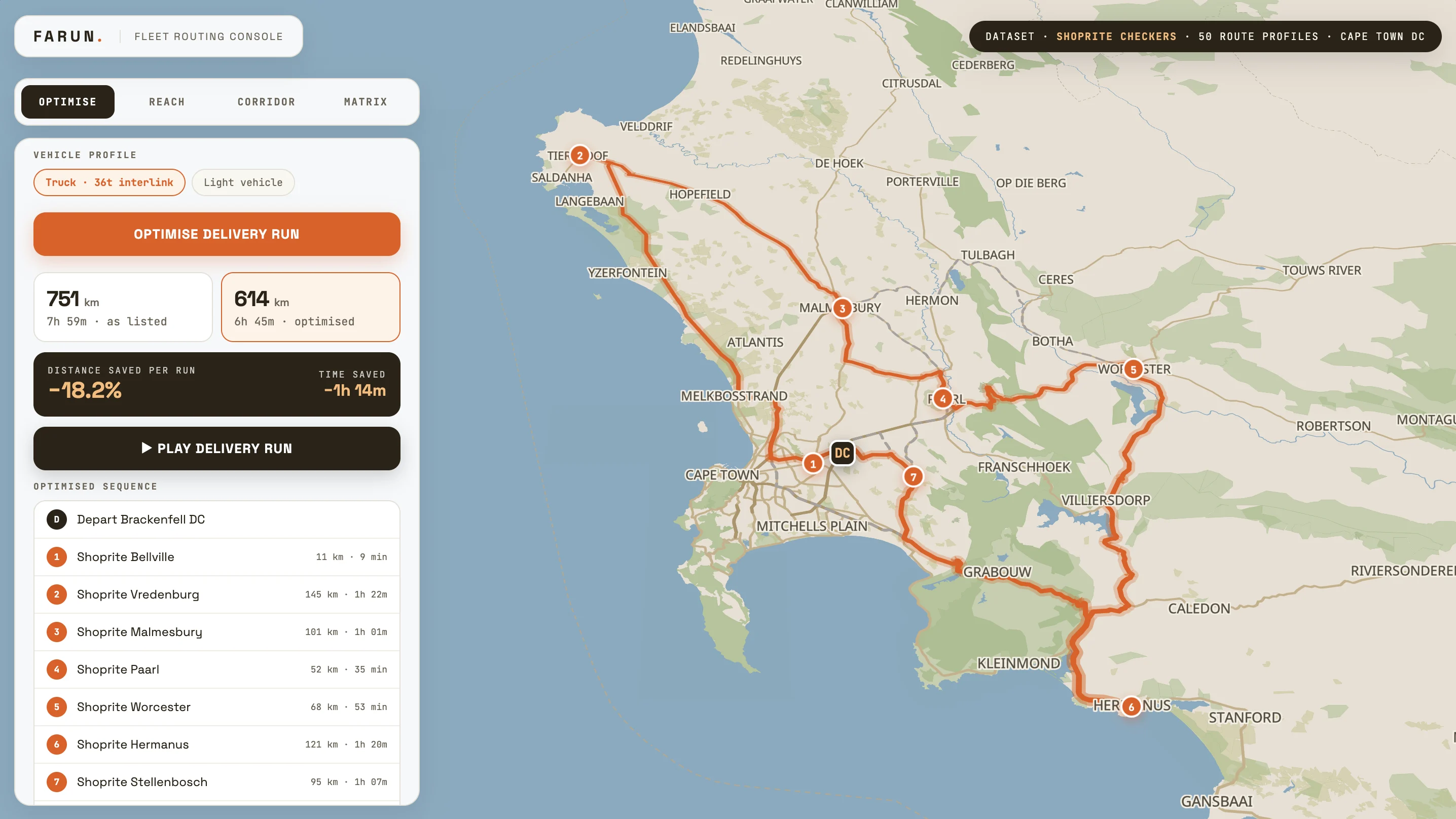Select the 751 km as listed card
This screenshot has width=1456, height=819.
123,307
